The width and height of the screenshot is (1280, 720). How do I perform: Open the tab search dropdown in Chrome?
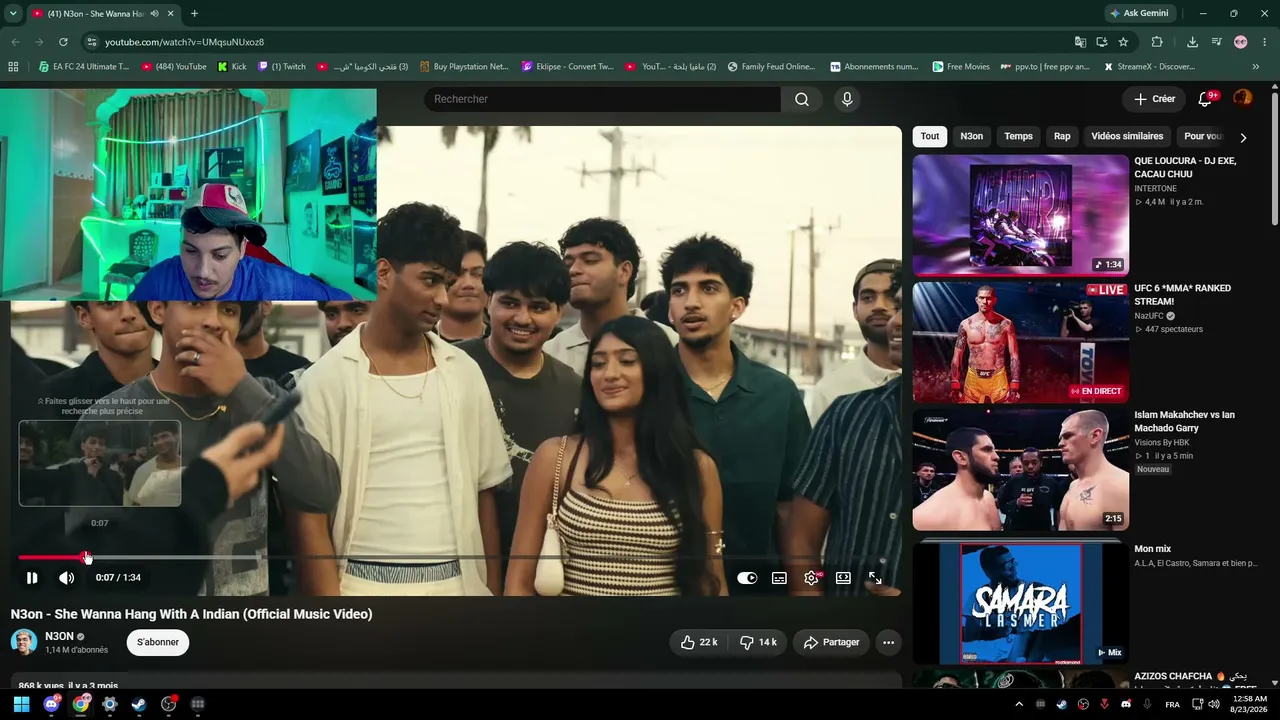[13, 14]
